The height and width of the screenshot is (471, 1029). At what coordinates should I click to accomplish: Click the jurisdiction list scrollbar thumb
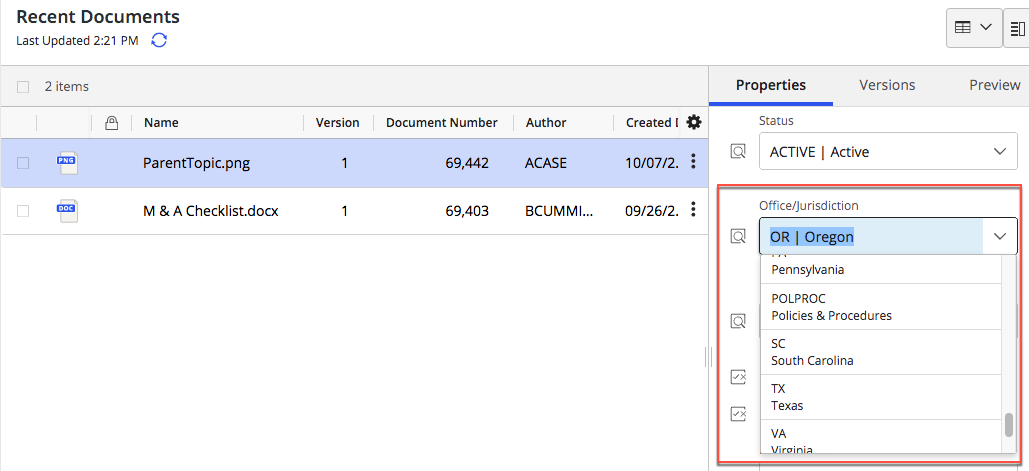1009,425
